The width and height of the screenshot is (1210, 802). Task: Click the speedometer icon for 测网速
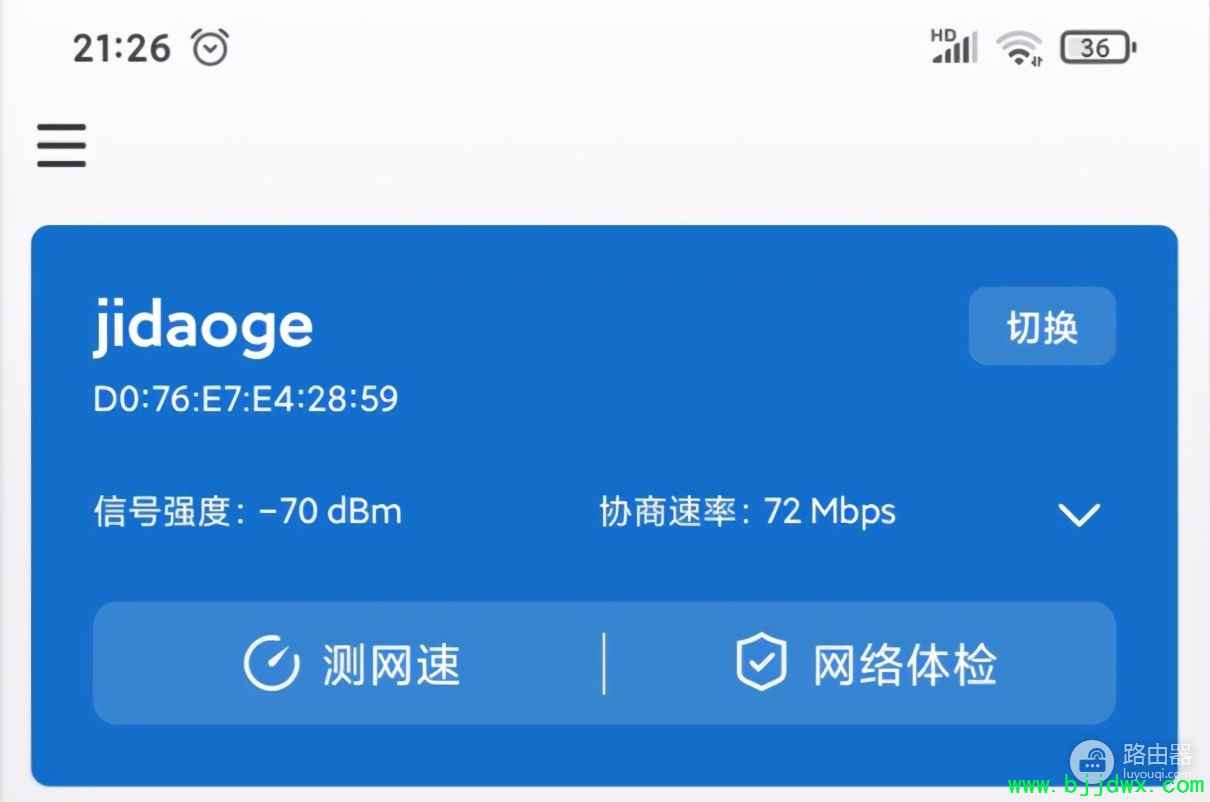coord(272,664)
